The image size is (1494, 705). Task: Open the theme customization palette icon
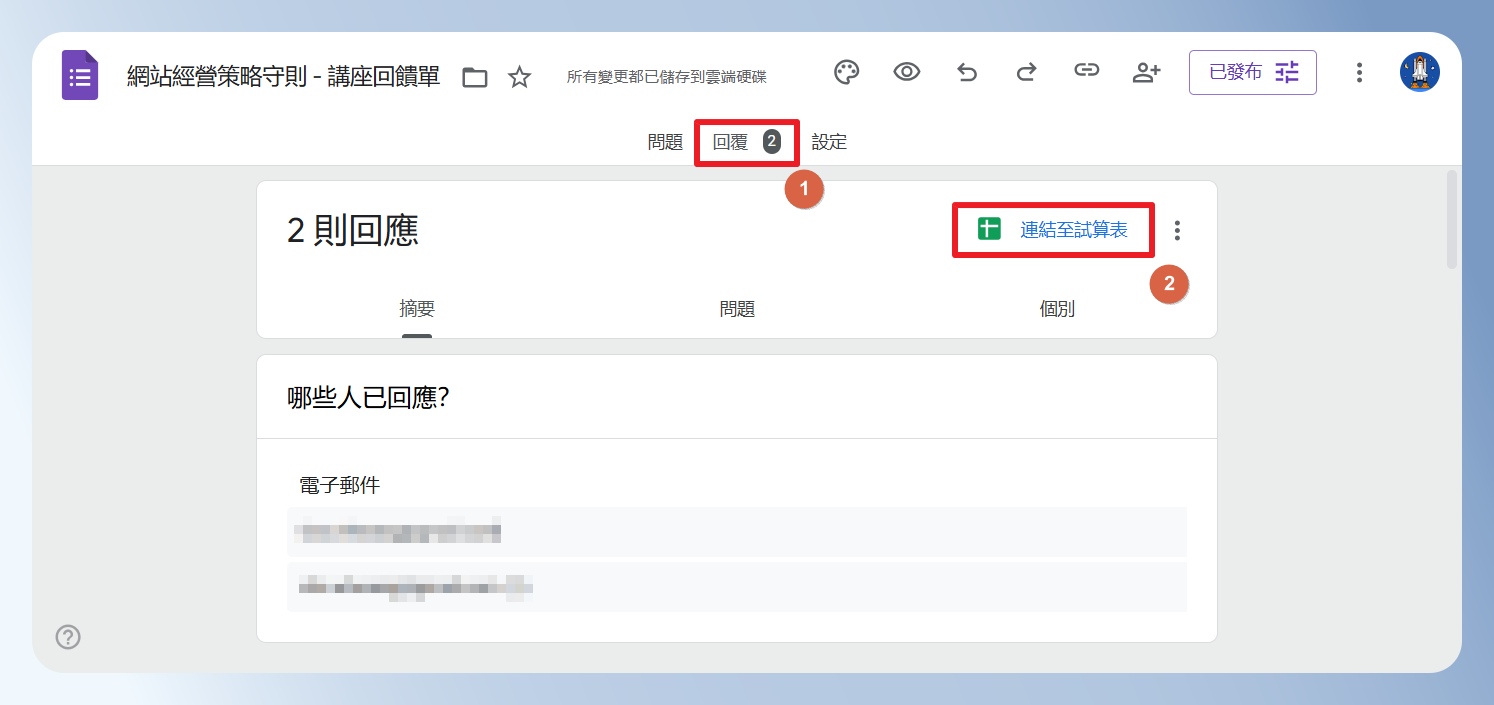coord(847,72)
